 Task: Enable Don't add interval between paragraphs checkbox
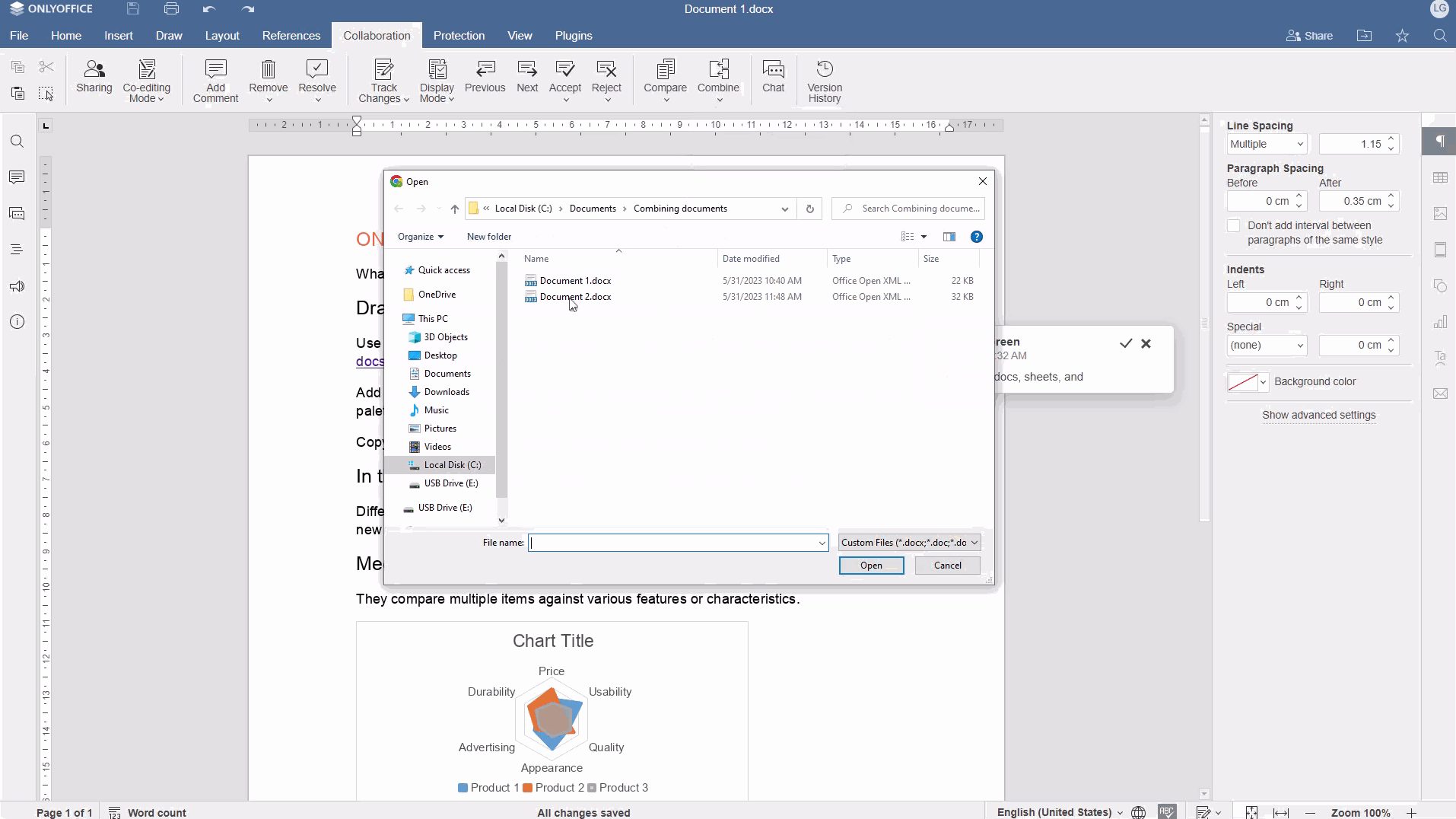coord(1234,226)
